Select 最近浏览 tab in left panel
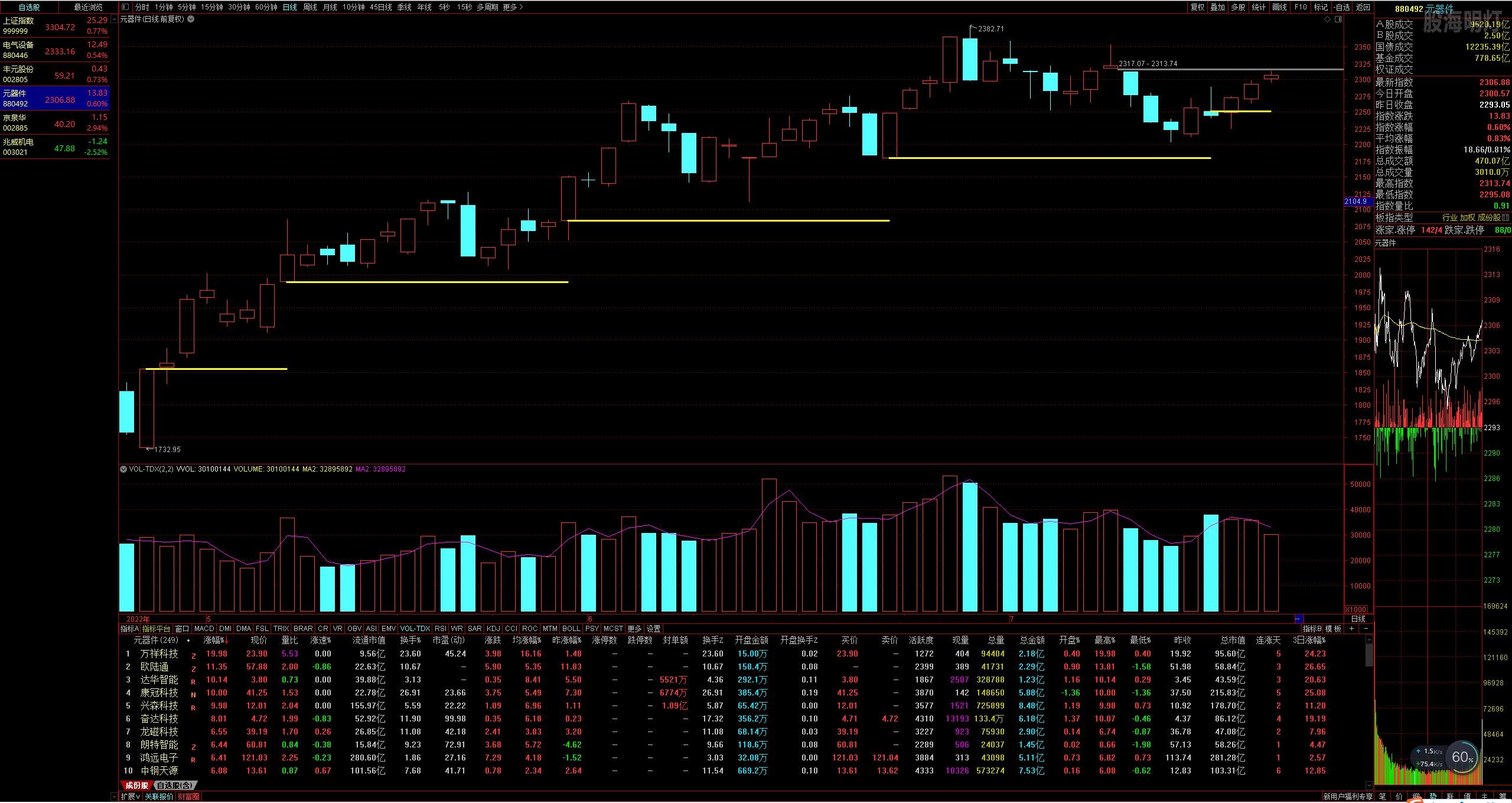 click(88, 7)
